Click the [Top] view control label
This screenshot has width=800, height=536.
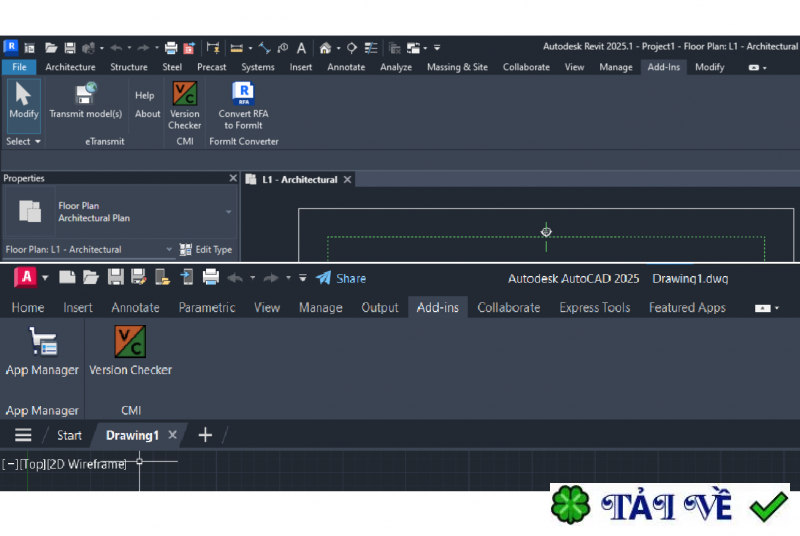coord(33,464)
